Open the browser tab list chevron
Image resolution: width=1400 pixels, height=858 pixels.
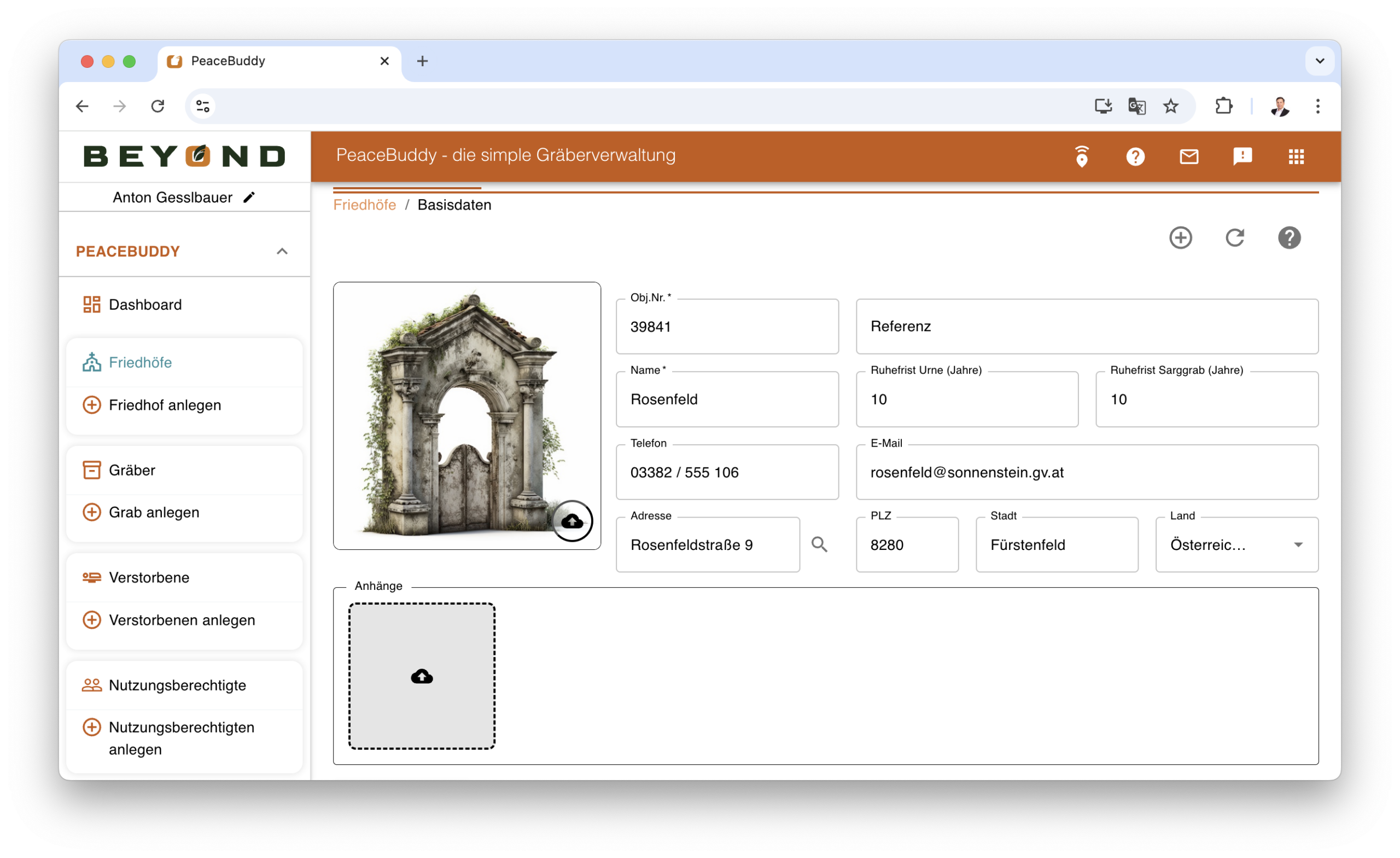pyautogui.click(x=1319, y=61)
